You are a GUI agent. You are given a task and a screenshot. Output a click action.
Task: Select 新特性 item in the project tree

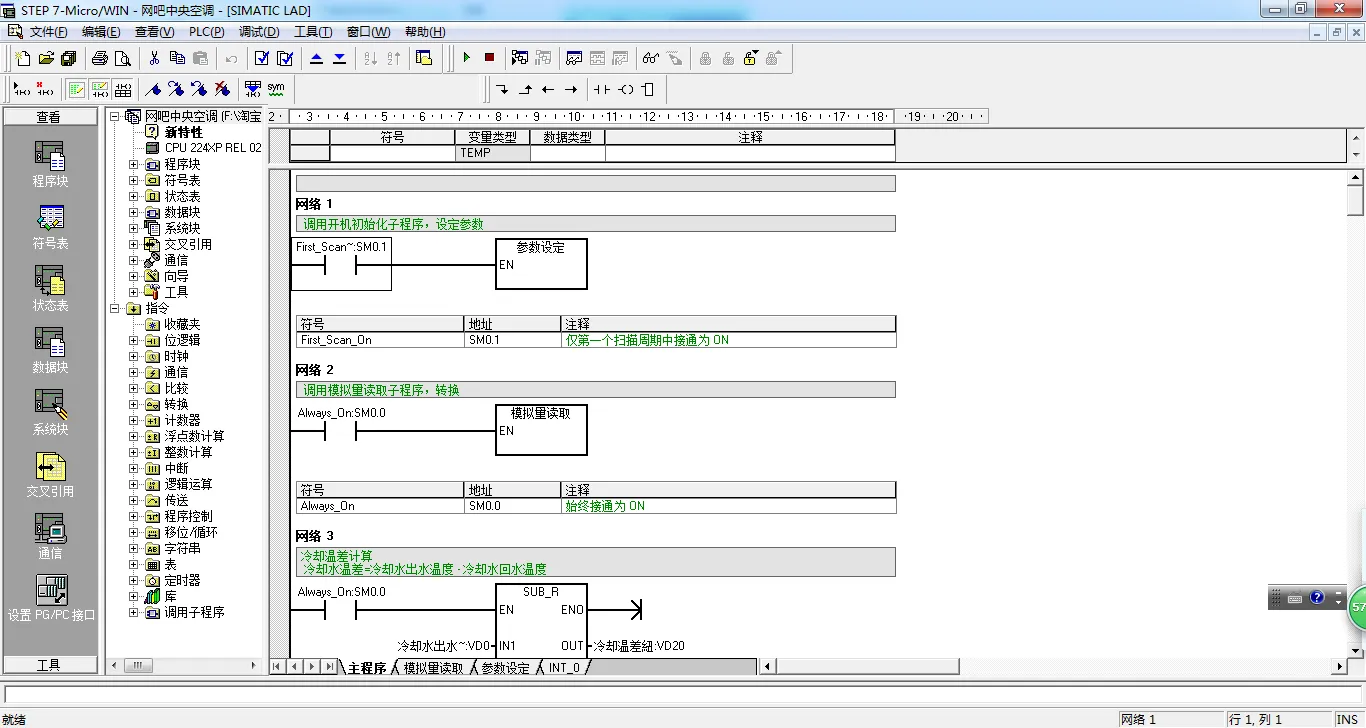point(183,132)
